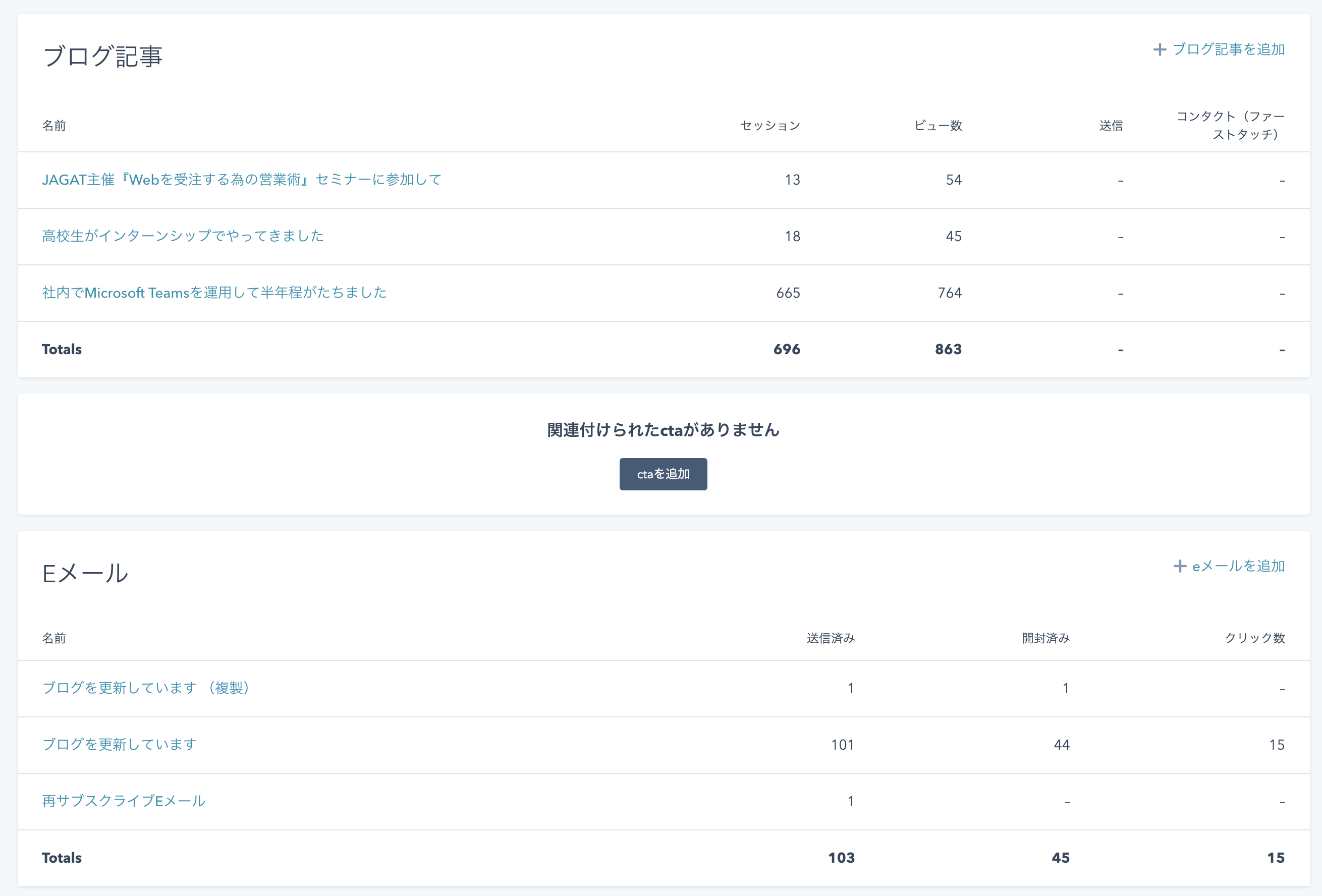
Task: Click 送信済み column header
Action: coord(830,638)
